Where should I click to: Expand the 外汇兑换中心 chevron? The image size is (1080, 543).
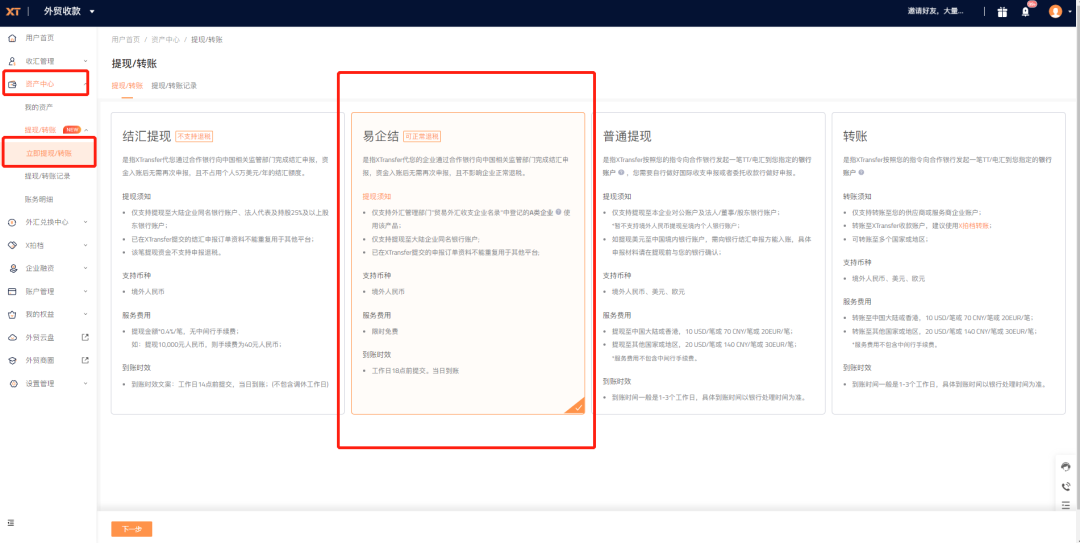[85, 222]
